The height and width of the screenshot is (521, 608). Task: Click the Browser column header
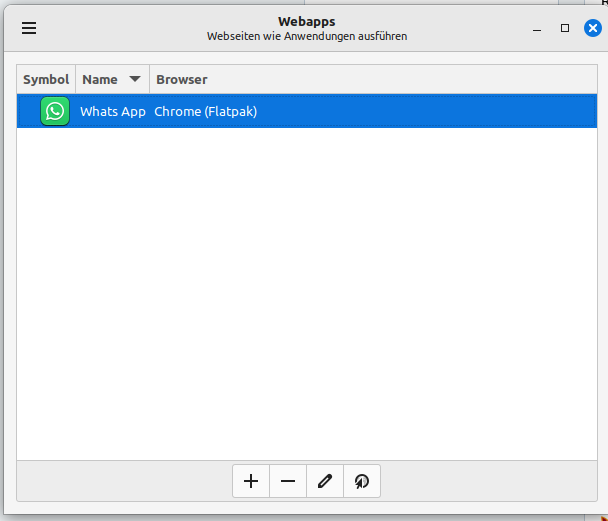point(182,79)
